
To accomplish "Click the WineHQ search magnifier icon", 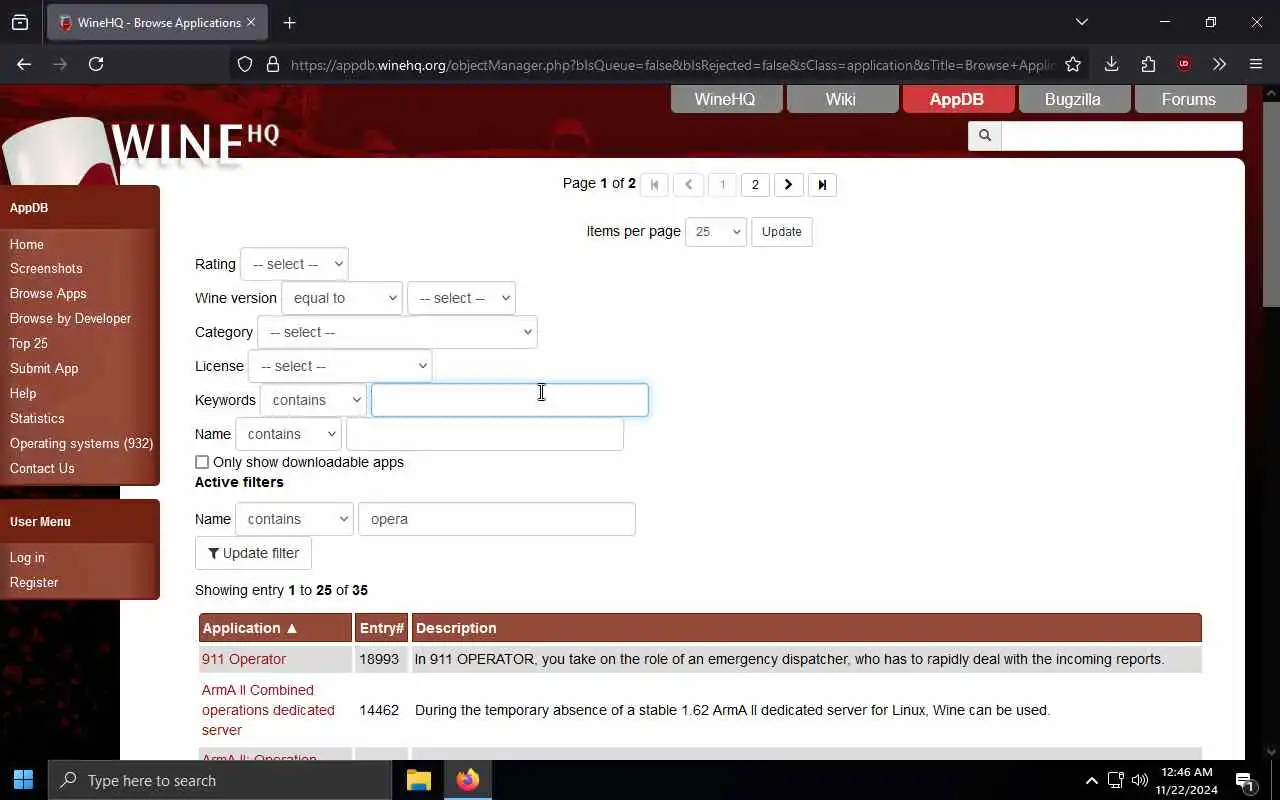I will 984,135.
